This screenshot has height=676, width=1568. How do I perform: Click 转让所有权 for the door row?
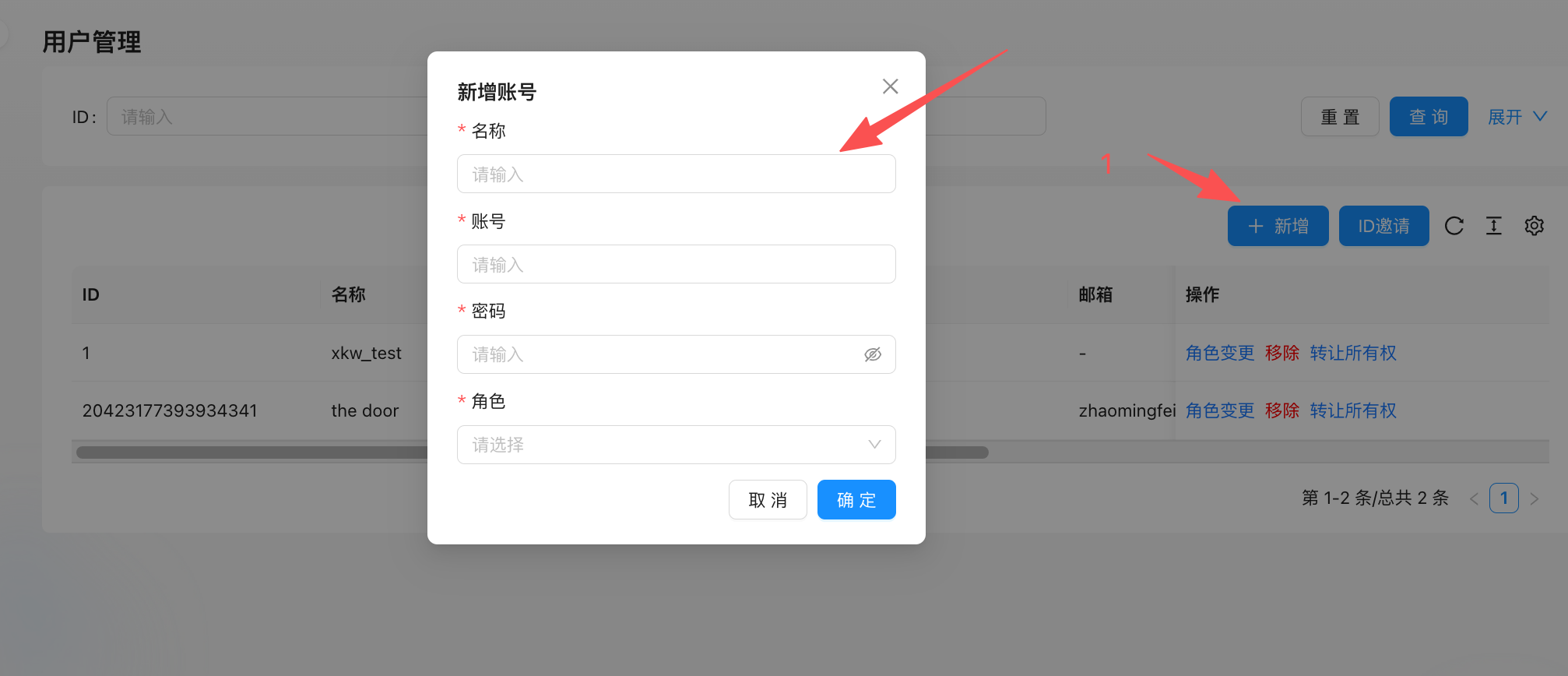1353,410
